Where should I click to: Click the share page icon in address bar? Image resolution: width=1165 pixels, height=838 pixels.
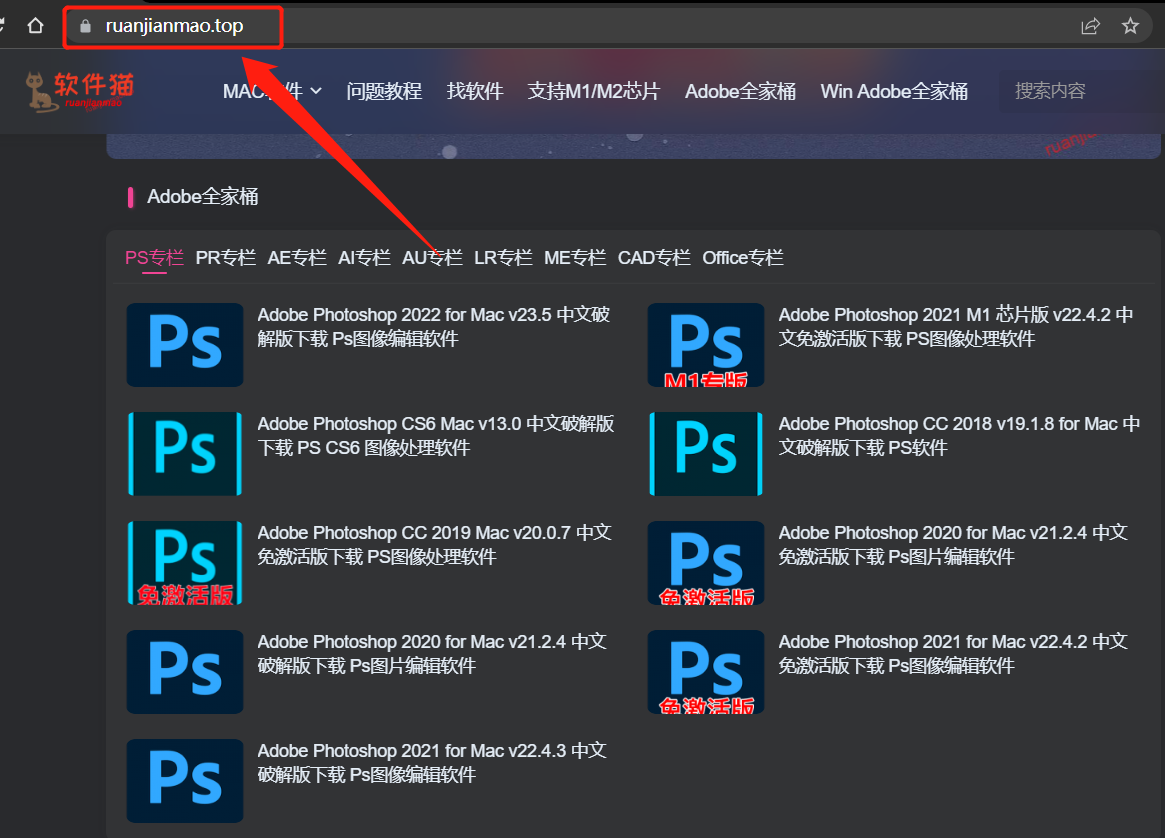pos(1090,26)
